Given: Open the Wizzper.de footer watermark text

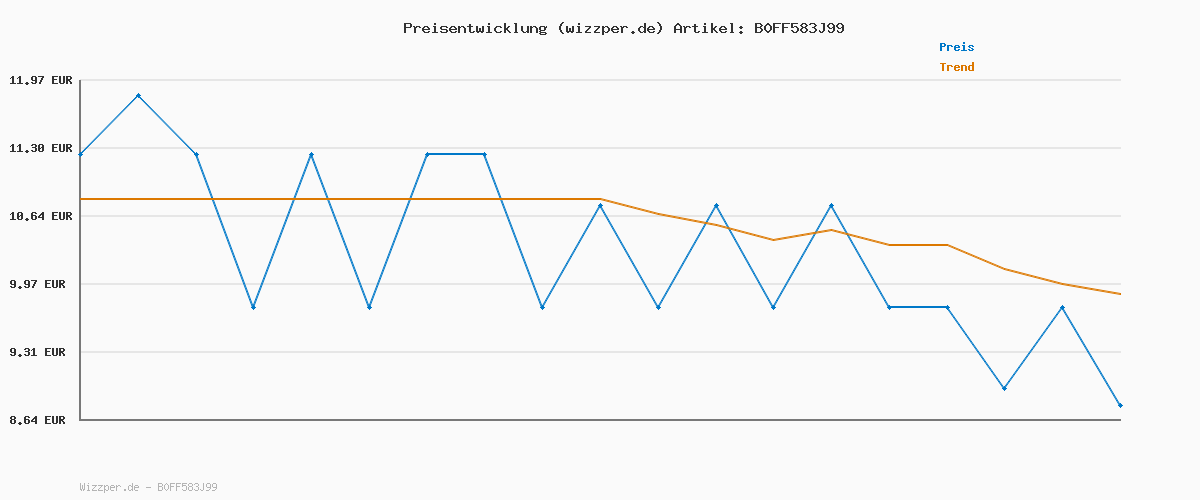Looking at the screenshot, I should 148,487.
